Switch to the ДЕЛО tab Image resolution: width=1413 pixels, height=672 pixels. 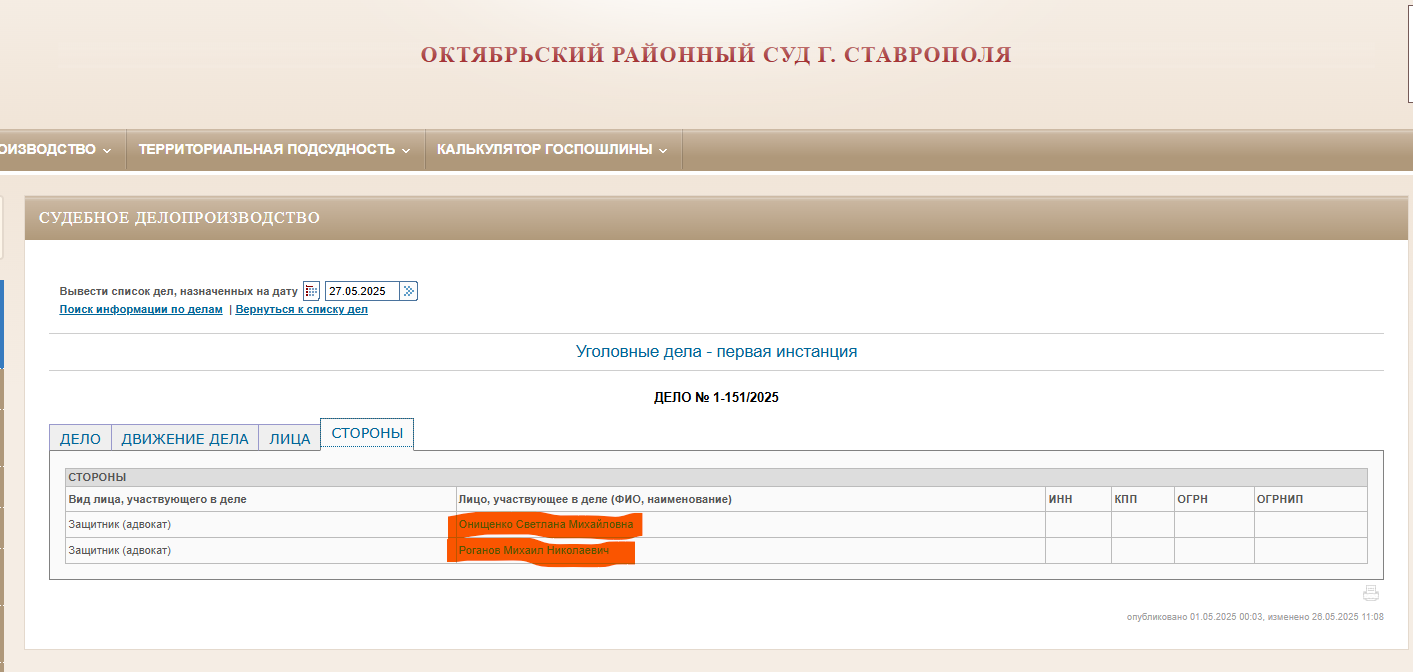(80, 439)
